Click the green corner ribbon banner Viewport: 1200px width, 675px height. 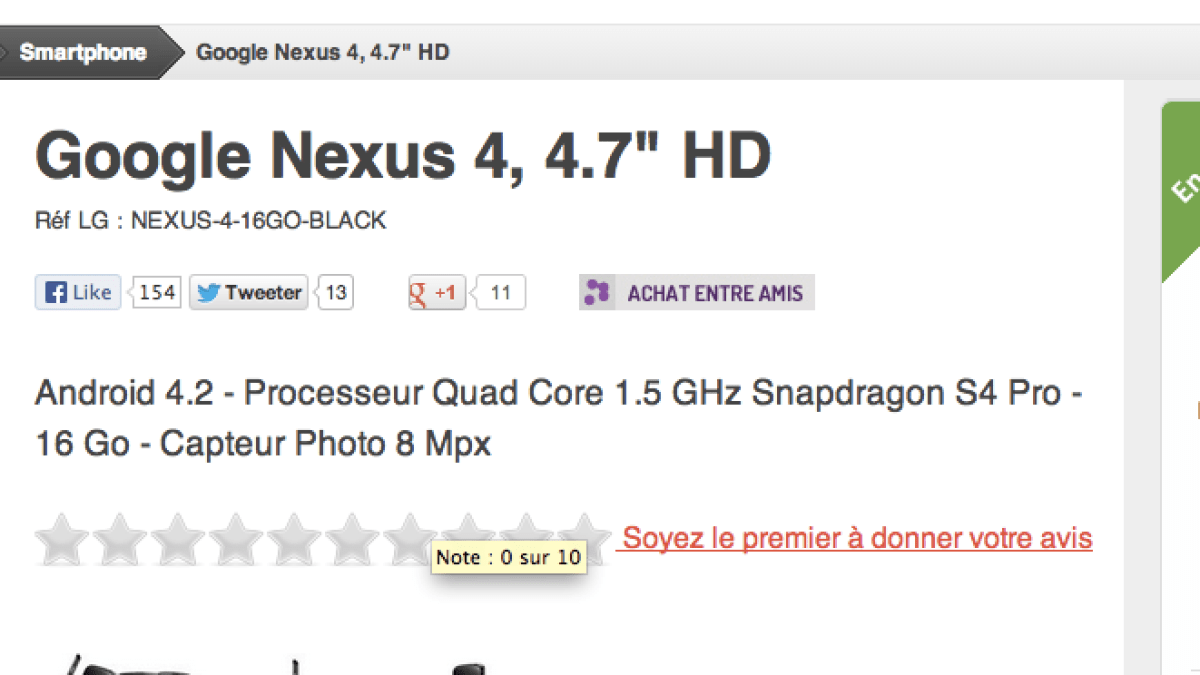click(1182, 190)
